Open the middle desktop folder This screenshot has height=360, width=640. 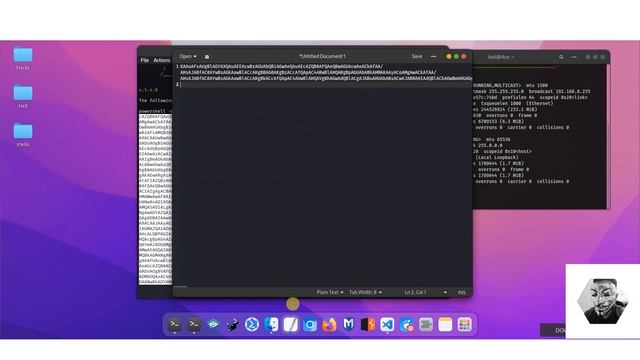[x=23, y=97]
